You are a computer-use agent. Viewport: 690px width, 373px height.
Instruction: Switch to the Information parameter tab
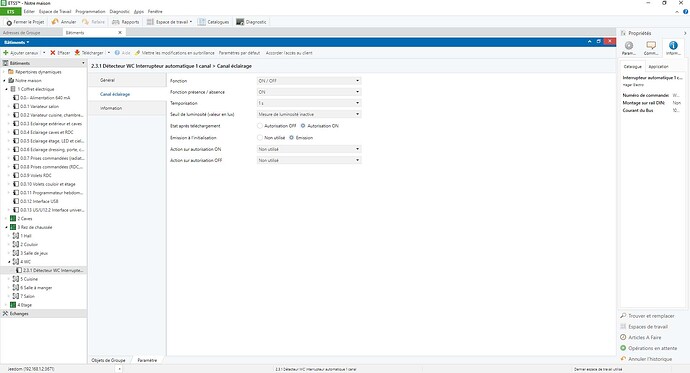click(127, 108)
